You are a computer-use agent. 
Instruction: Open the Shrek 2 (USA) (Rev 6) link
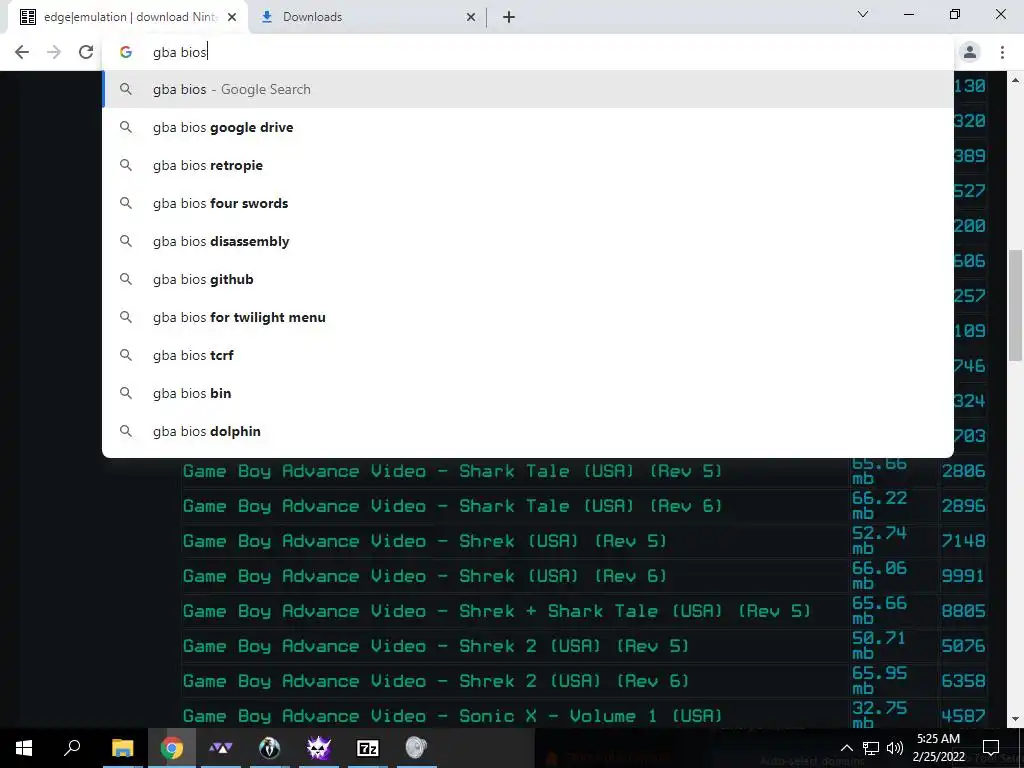point(436,681)
